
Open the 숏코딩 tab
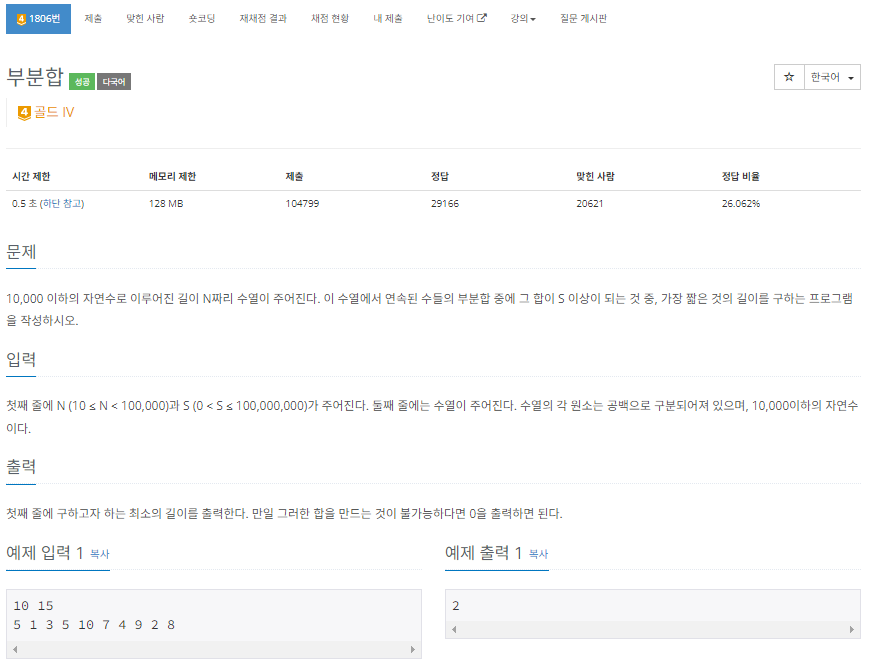[x=202, y=19]
